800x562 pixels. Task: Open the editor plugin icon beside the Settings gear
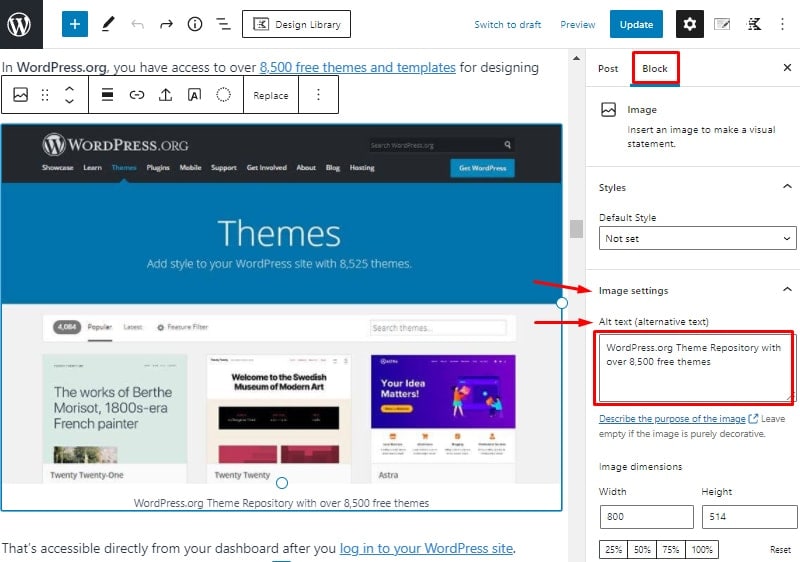coord(722,24)
